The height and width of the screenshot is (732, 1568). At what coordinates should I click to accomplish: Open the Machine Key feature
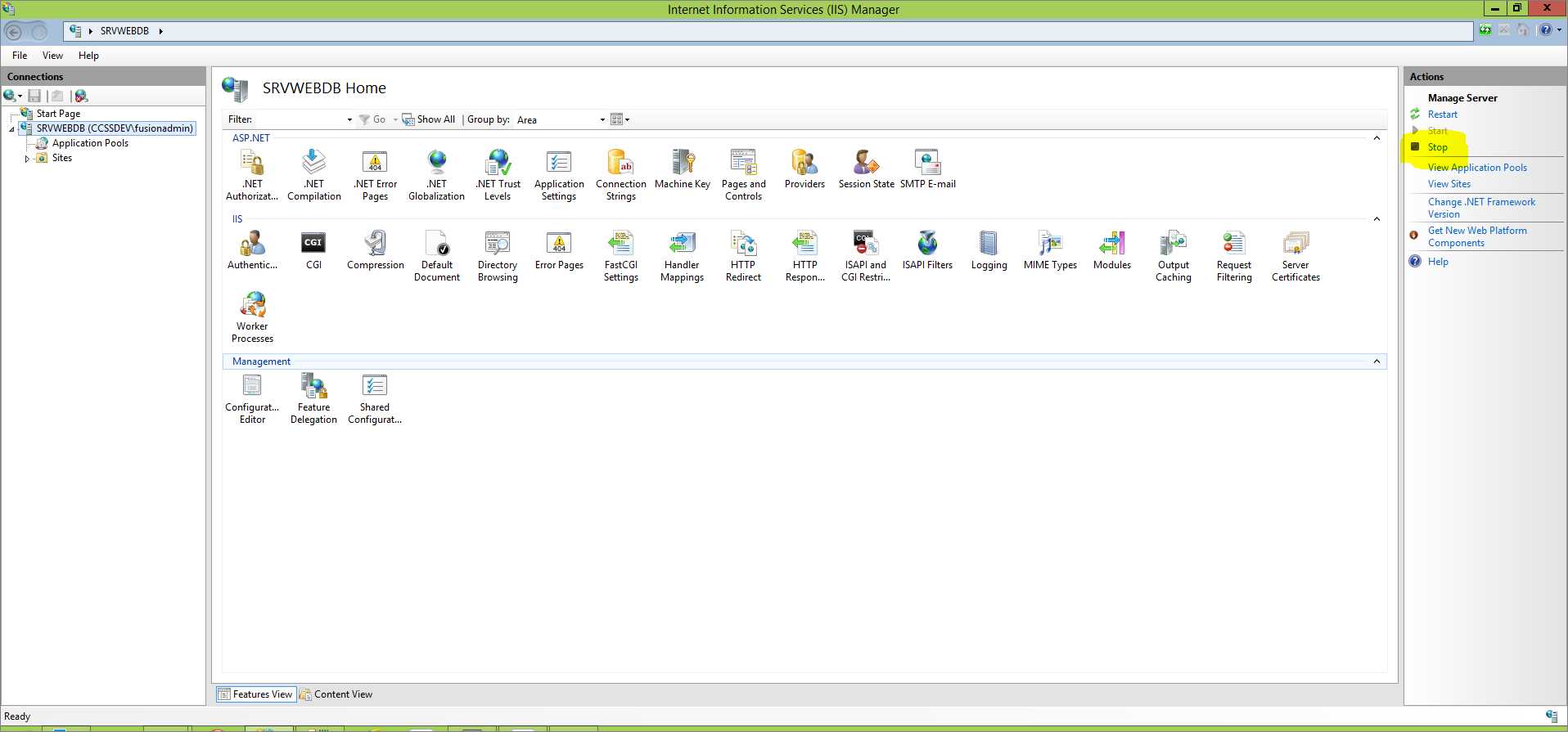pyautogui.click(x=683, y=169)
